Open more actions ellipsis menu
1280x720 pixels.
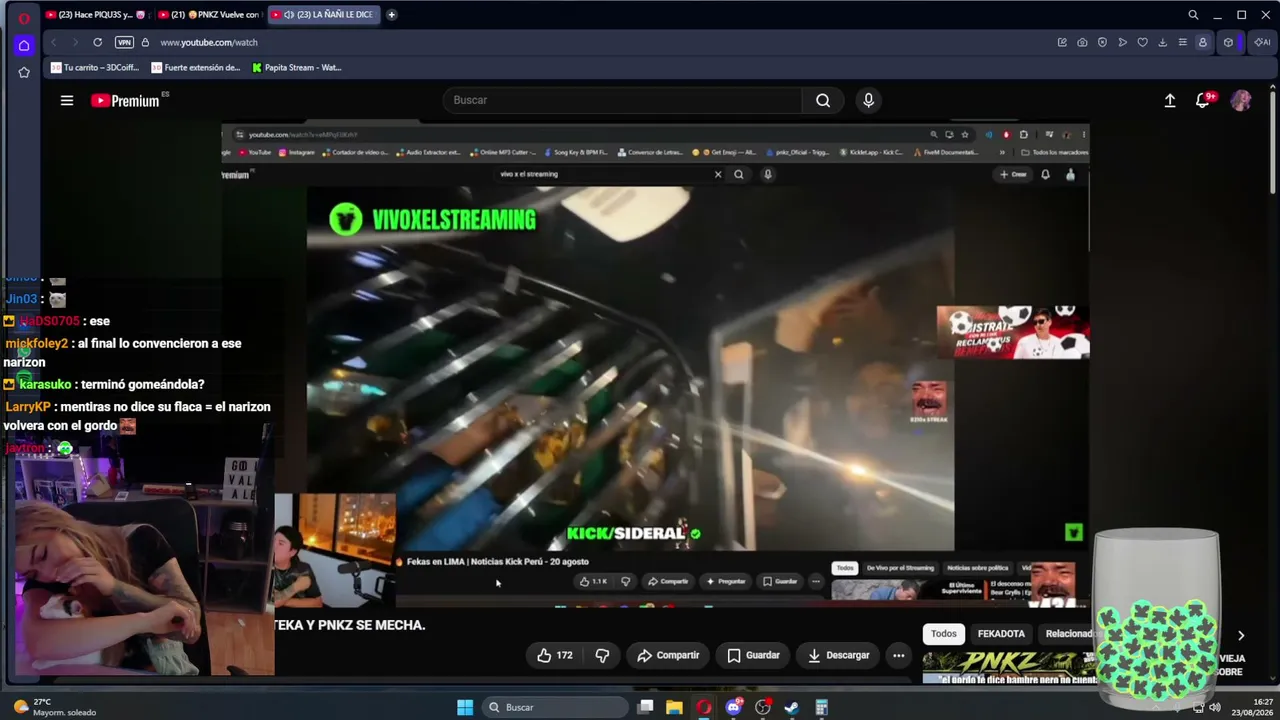[898, 655]
